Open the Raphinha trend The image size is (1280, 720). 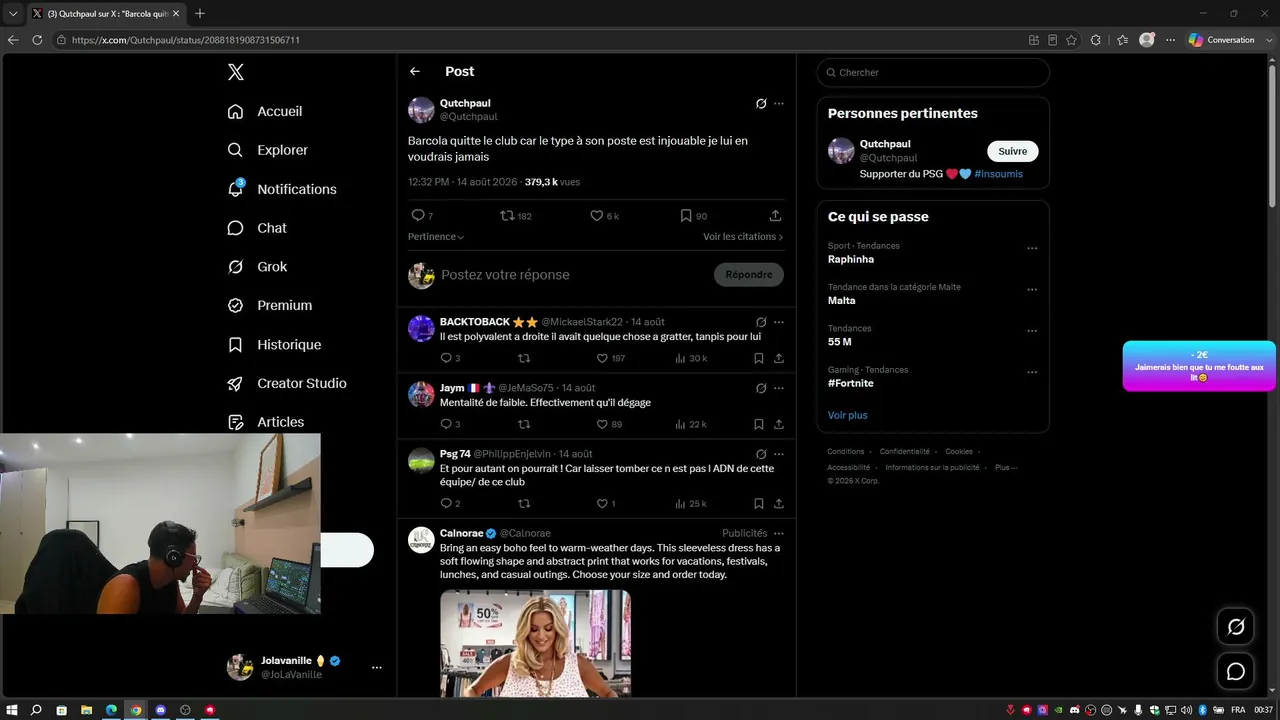(851, 259)
